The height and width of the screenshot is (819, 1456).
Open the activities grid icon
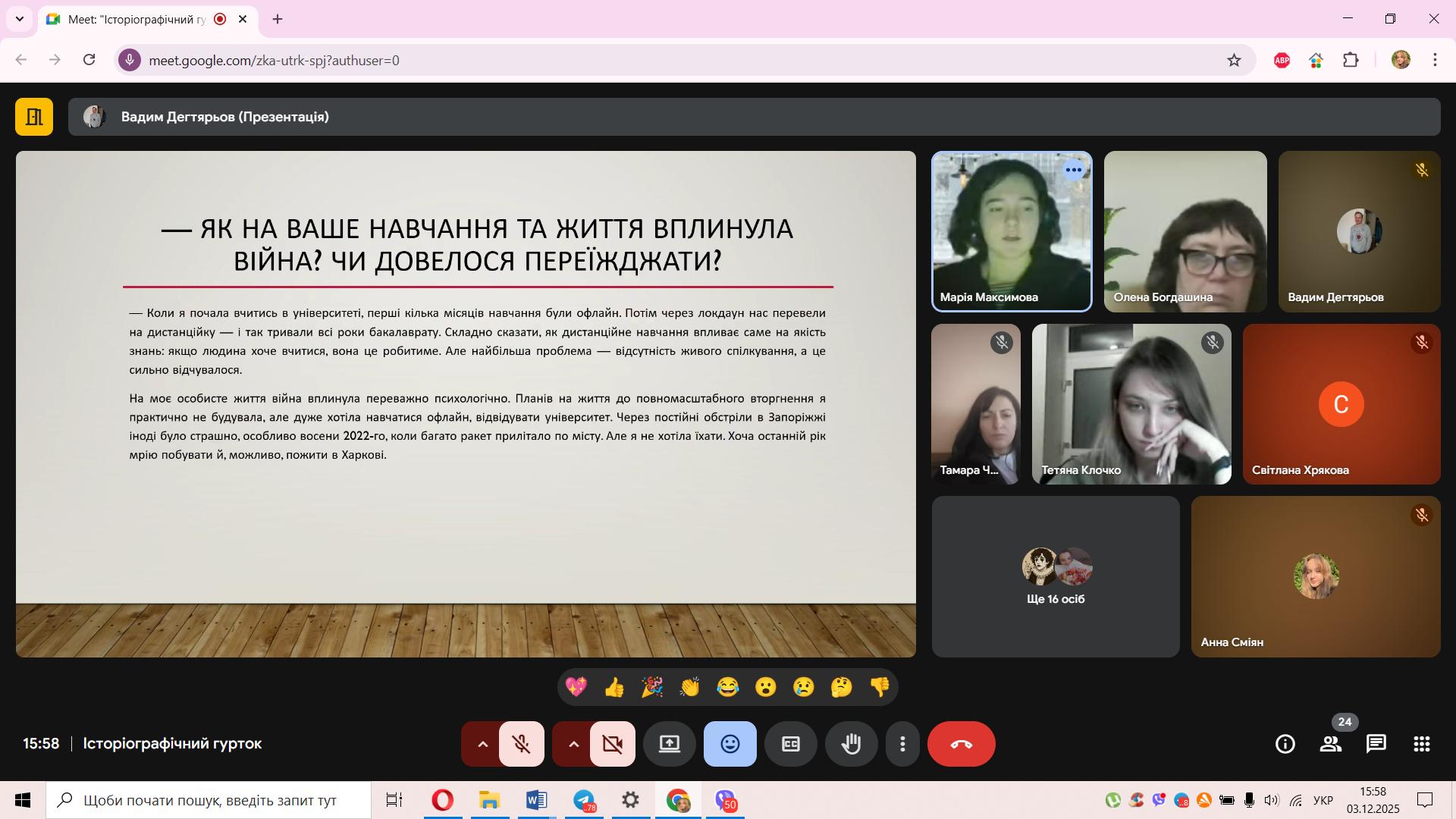pyautogui.click(x=1421, y=744)
